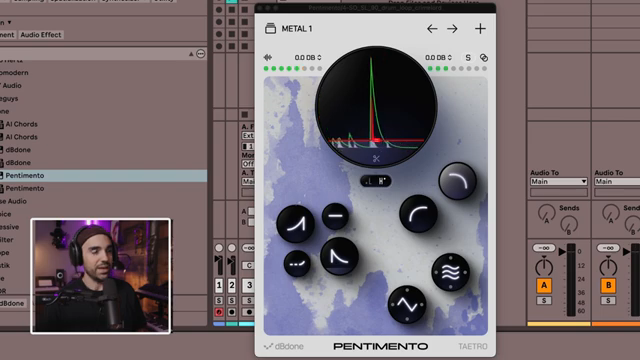Open the Ext input dropdown on track 3
Image resolution: width=640 pixels, height=360 pixels.
click(x=248, y=136)
